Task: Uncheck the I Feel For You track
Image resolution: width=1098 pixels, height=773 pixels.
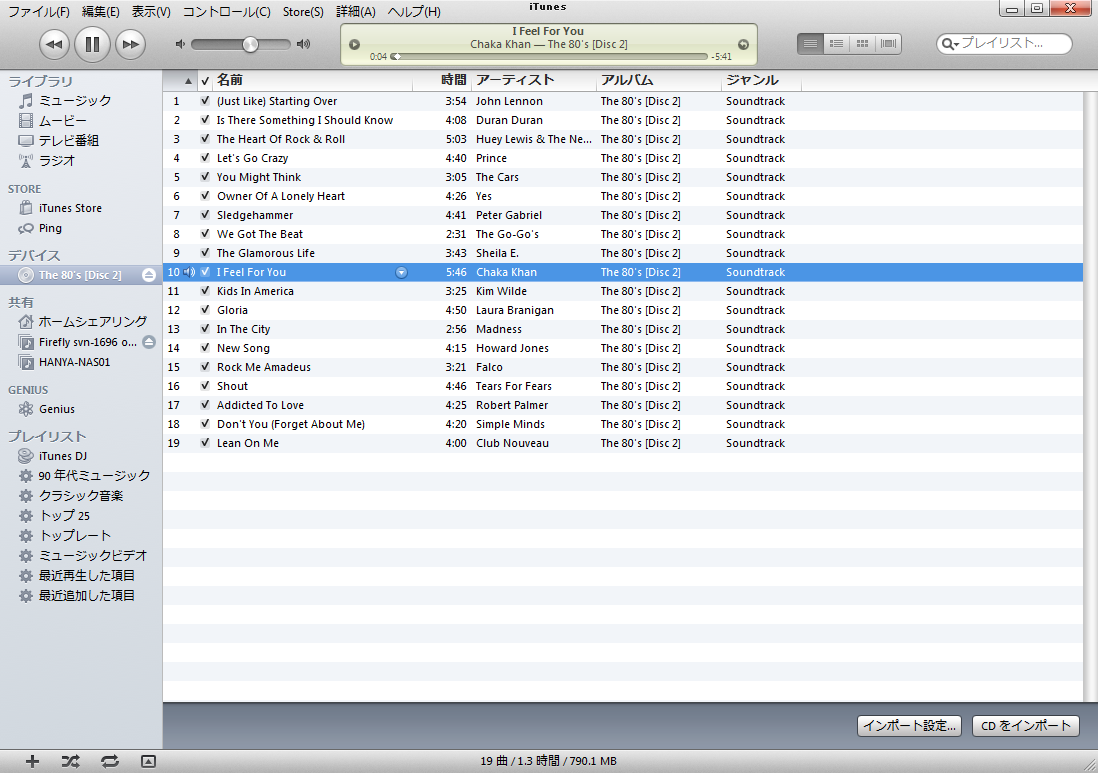Action: pos(205,272)
